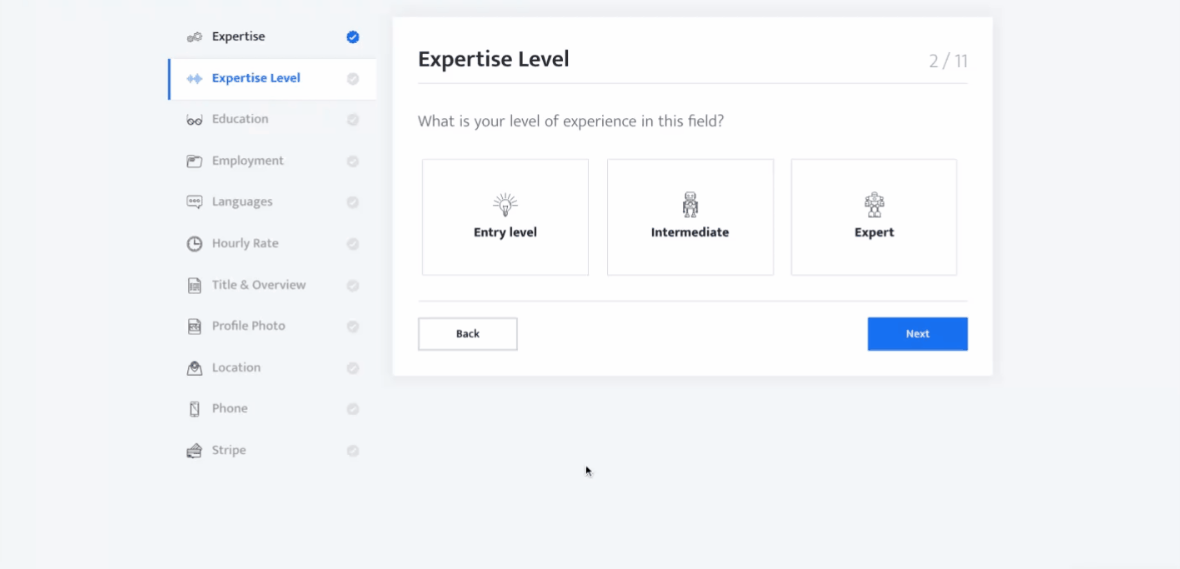Click the Stripe payment icon

pos(194,451)
